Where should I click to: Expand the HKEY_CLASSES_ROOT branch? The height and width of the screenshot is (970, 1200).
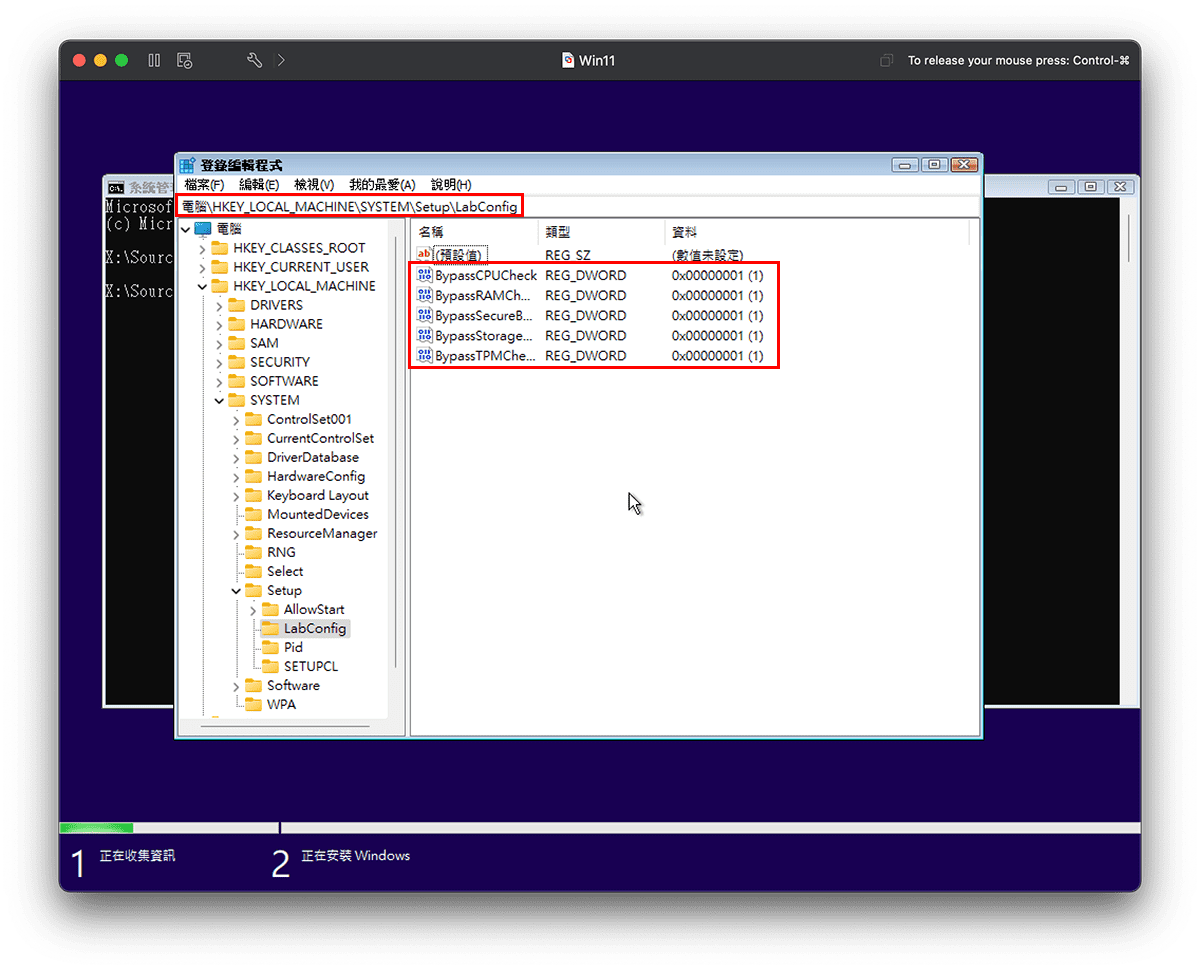(204, 247)
